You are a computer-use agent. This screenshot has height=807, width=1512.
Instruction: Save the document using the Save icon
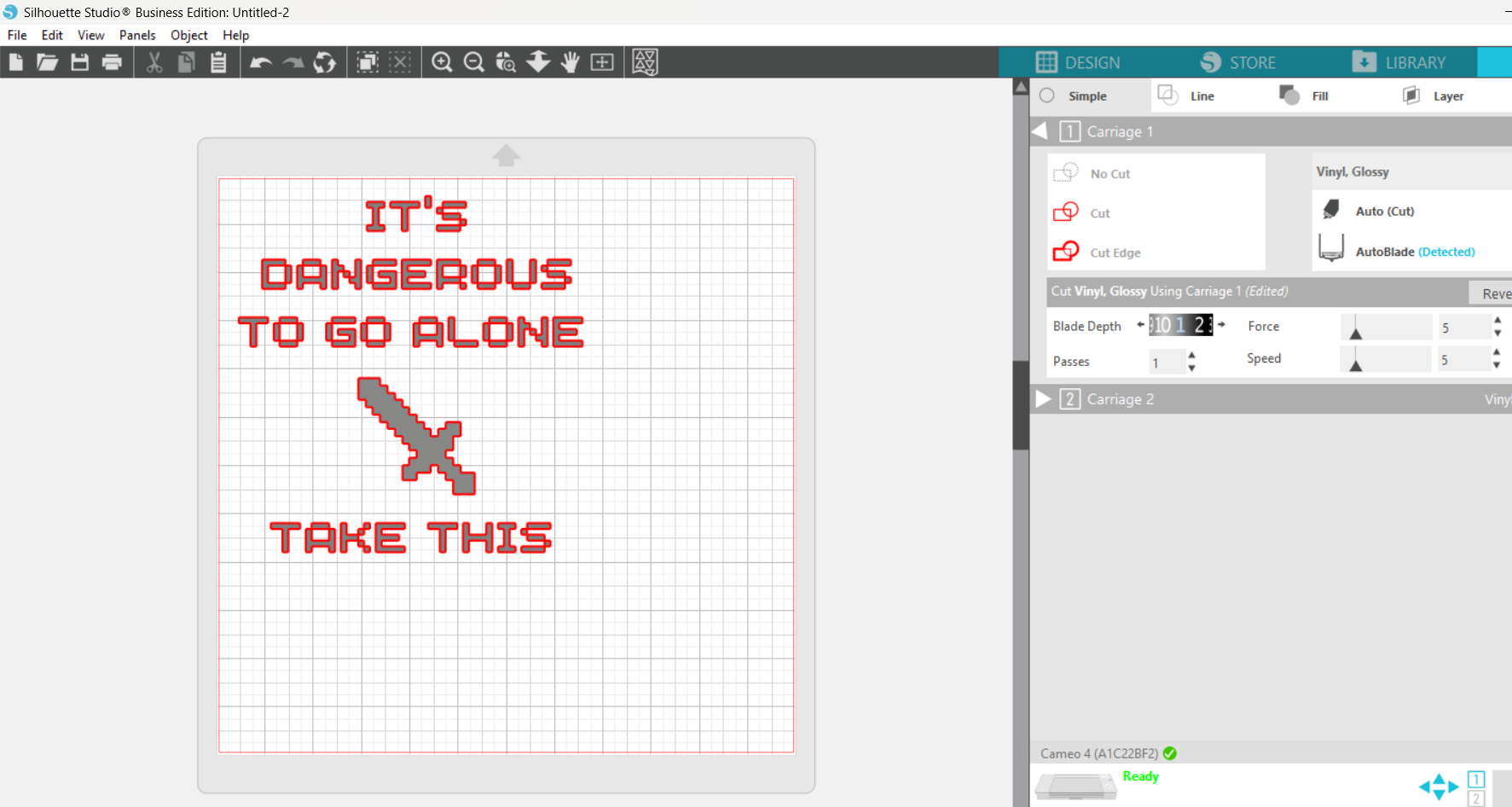pyautogui.click(x=79, y=62)
